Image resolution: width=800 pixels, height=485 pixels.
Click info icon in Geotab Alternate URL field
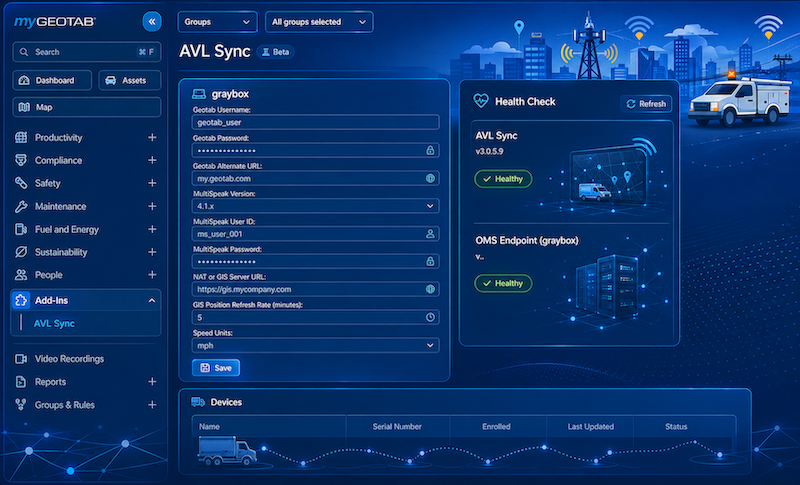tap(430, 178)
